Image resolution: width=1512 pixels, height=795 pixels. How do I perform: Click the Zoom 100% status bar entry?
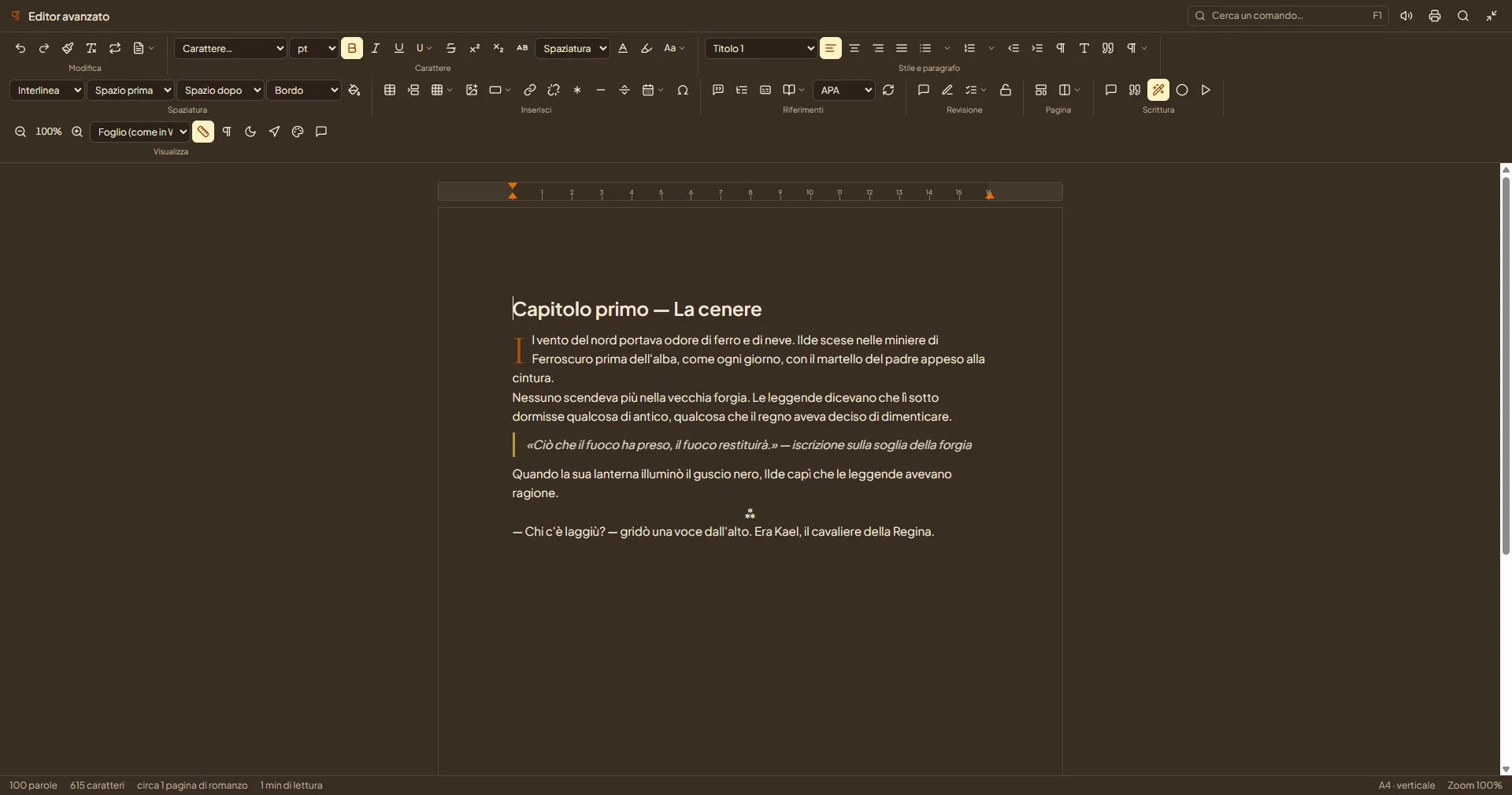coord(1474,786)
